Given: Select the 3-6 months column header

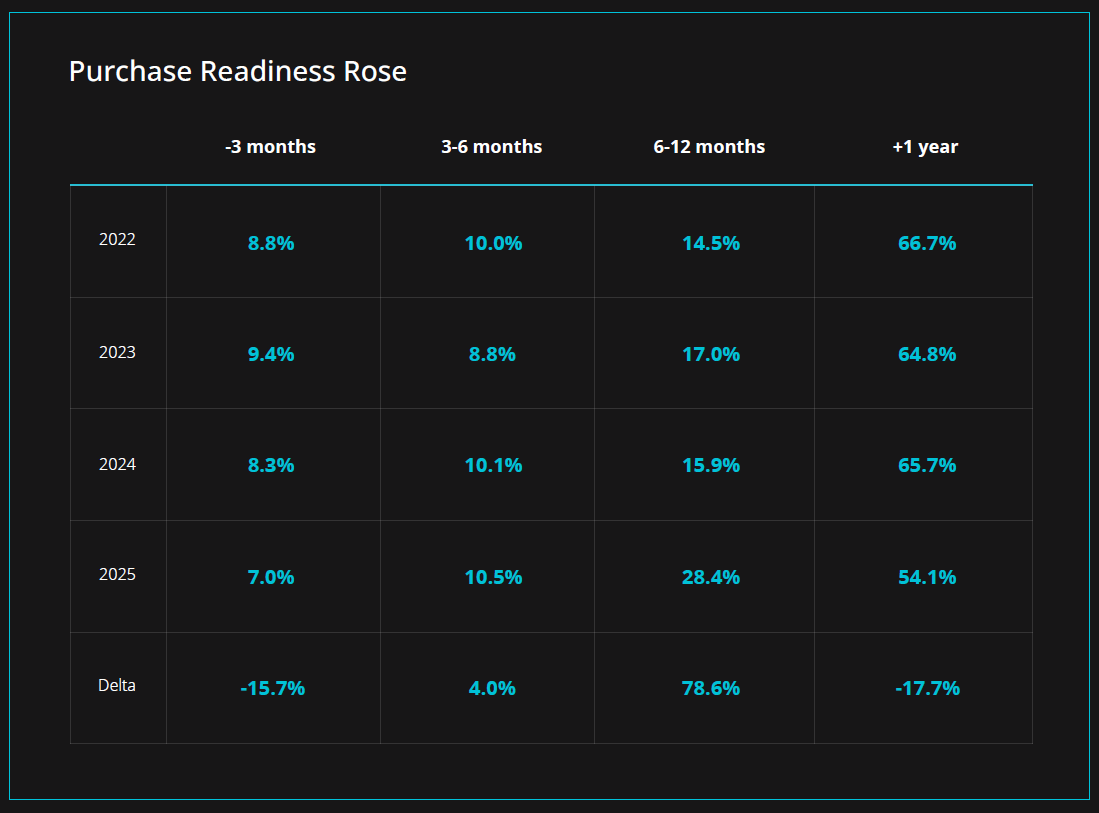Looking at the screenshot, I should click(491, 147).
